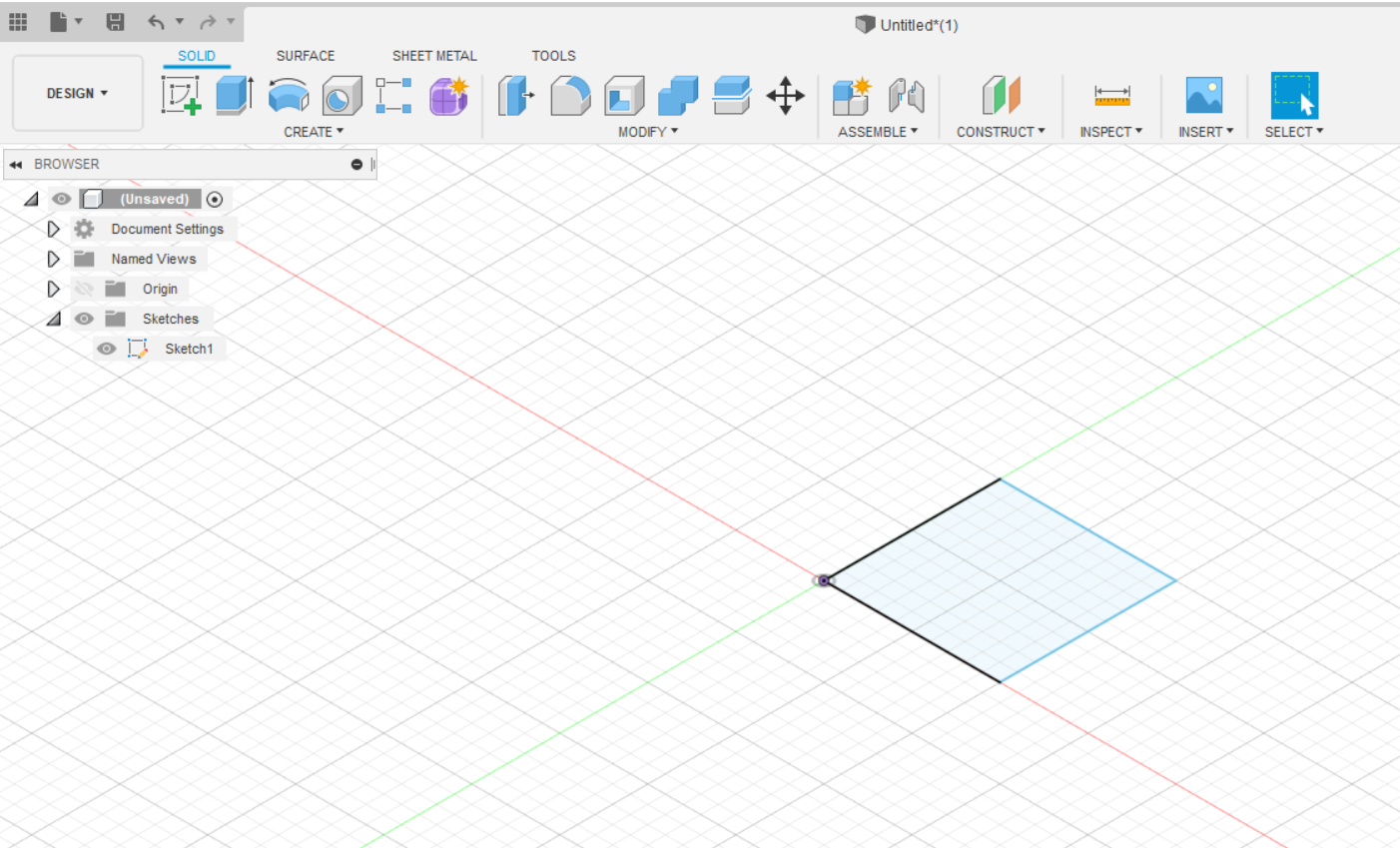The height and width of the screenshot is (848, 1400).
Task: Toggle visibility of the (Unsaved) component
Action: coord(62,199)
